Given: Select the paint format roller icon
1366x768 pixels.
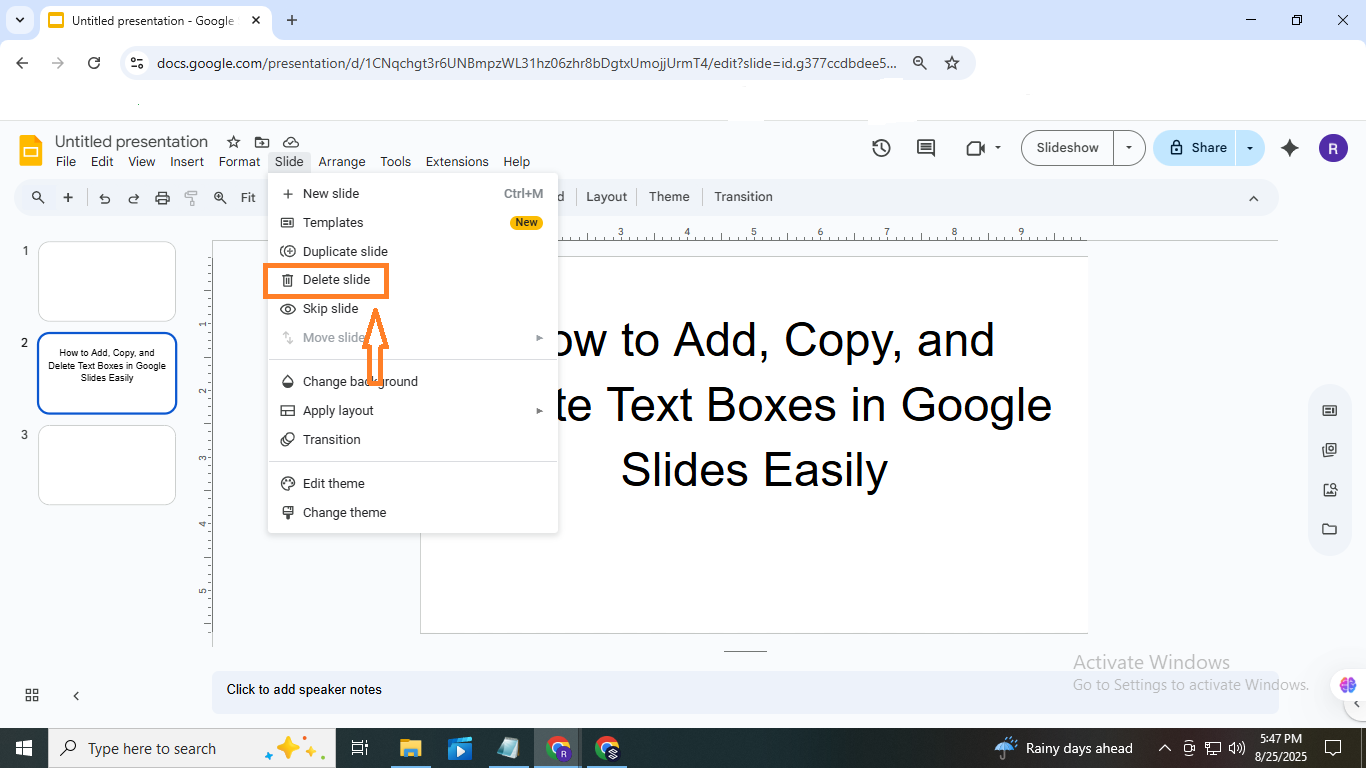Looking at the screenshot, I should (x=191, y=198).
